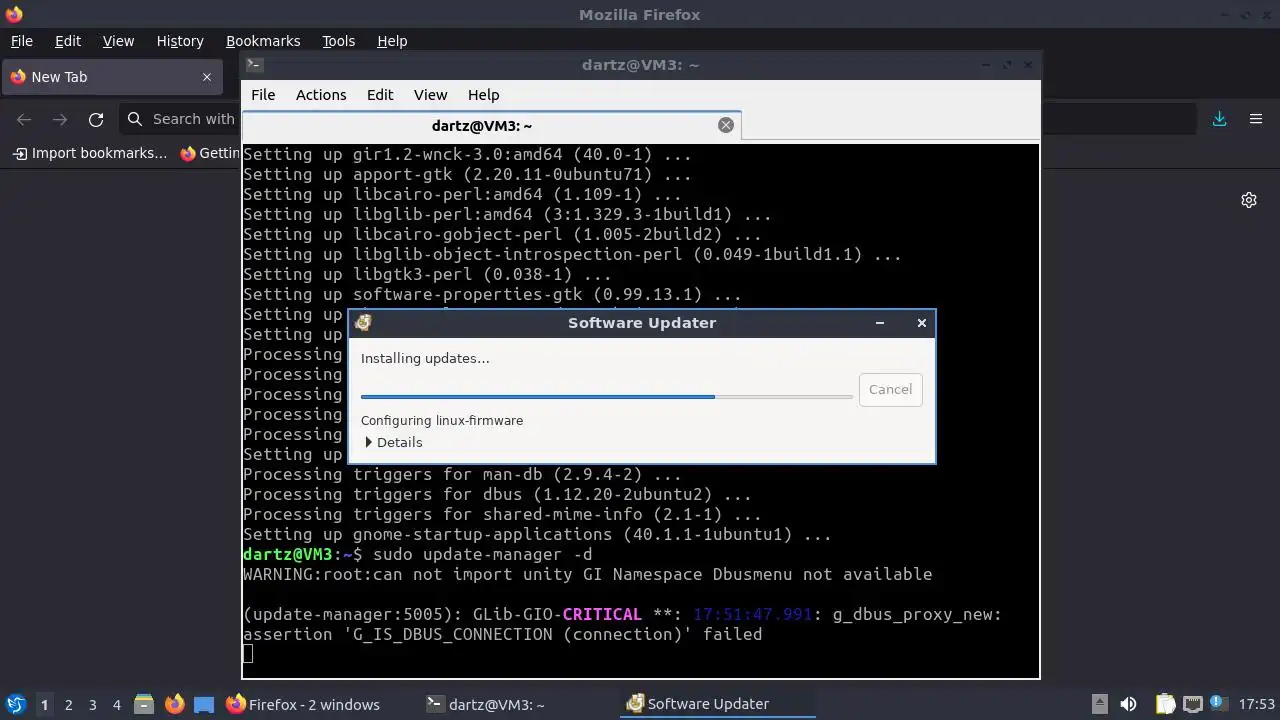Switch to workspace 4 in pager
The width and height of the screenshot is (1280, 720).
[116, 704]
